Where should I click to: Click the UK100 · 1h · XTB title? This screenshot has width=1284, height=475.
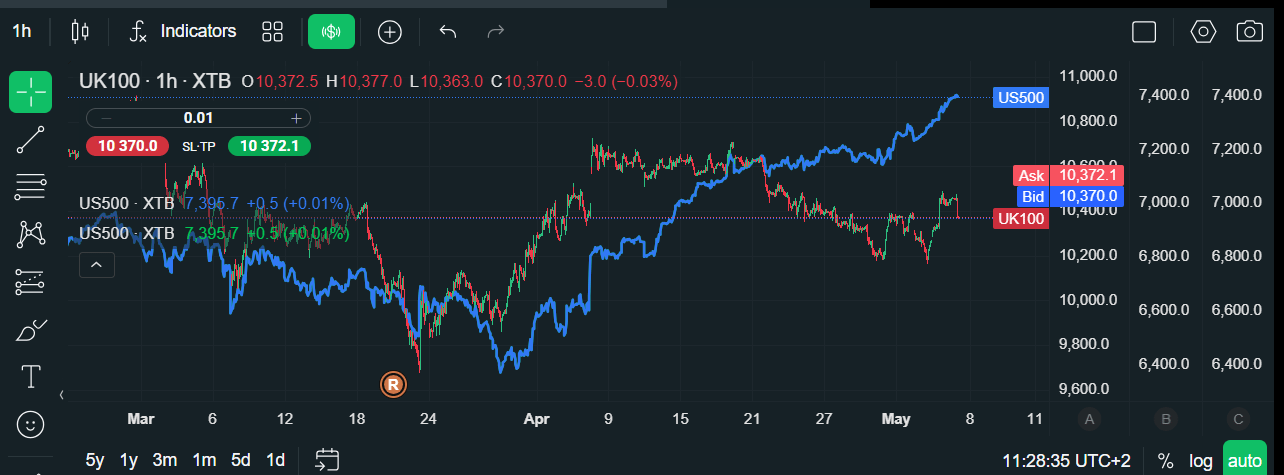157,81
